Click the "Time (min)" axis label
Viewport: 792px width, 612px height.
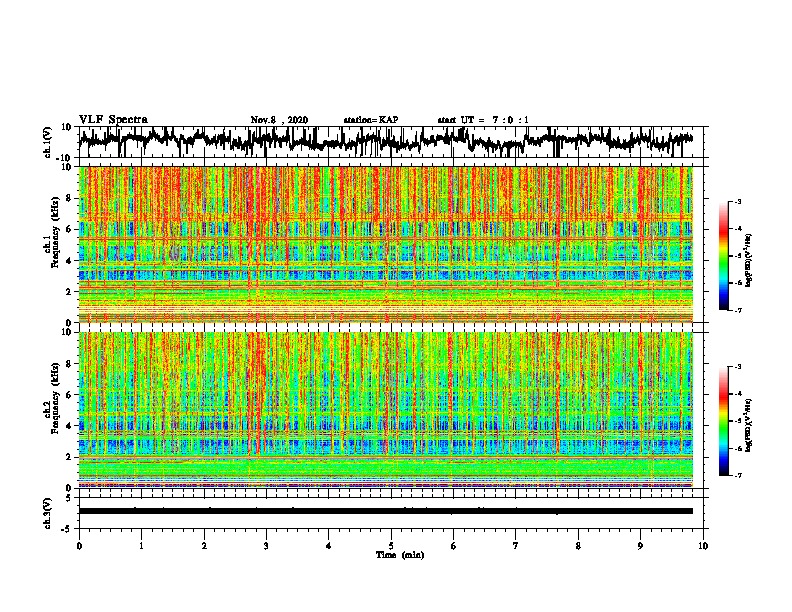pos(400,555)
